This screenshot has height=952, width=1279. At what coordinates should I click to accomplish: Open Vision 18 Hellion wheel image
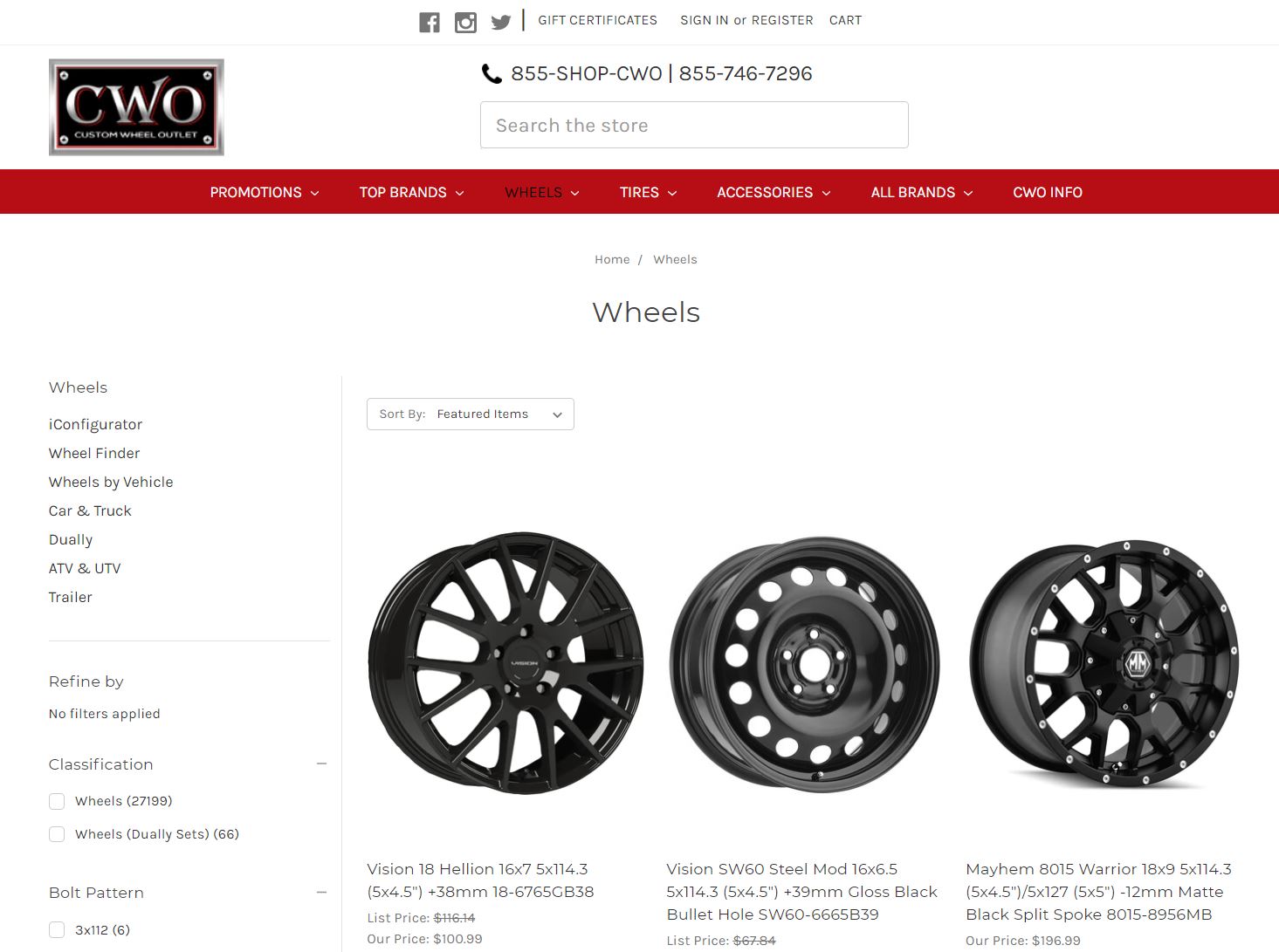pos(506,663)
